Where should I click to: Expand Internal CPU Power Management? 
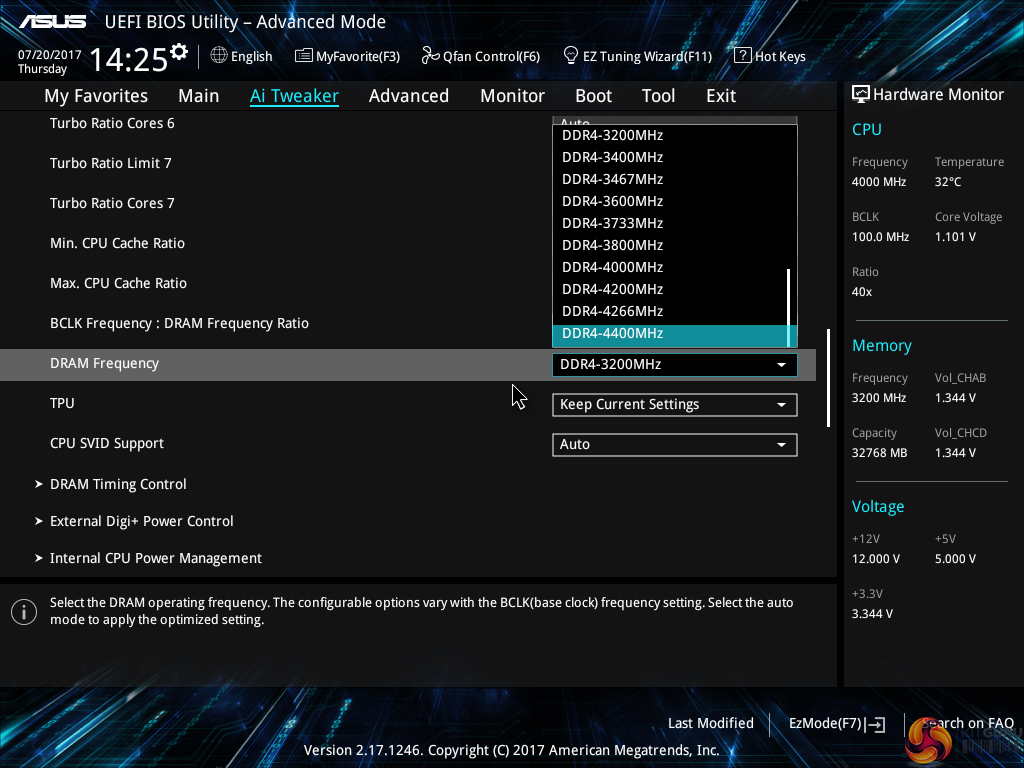tap(155, 558)
